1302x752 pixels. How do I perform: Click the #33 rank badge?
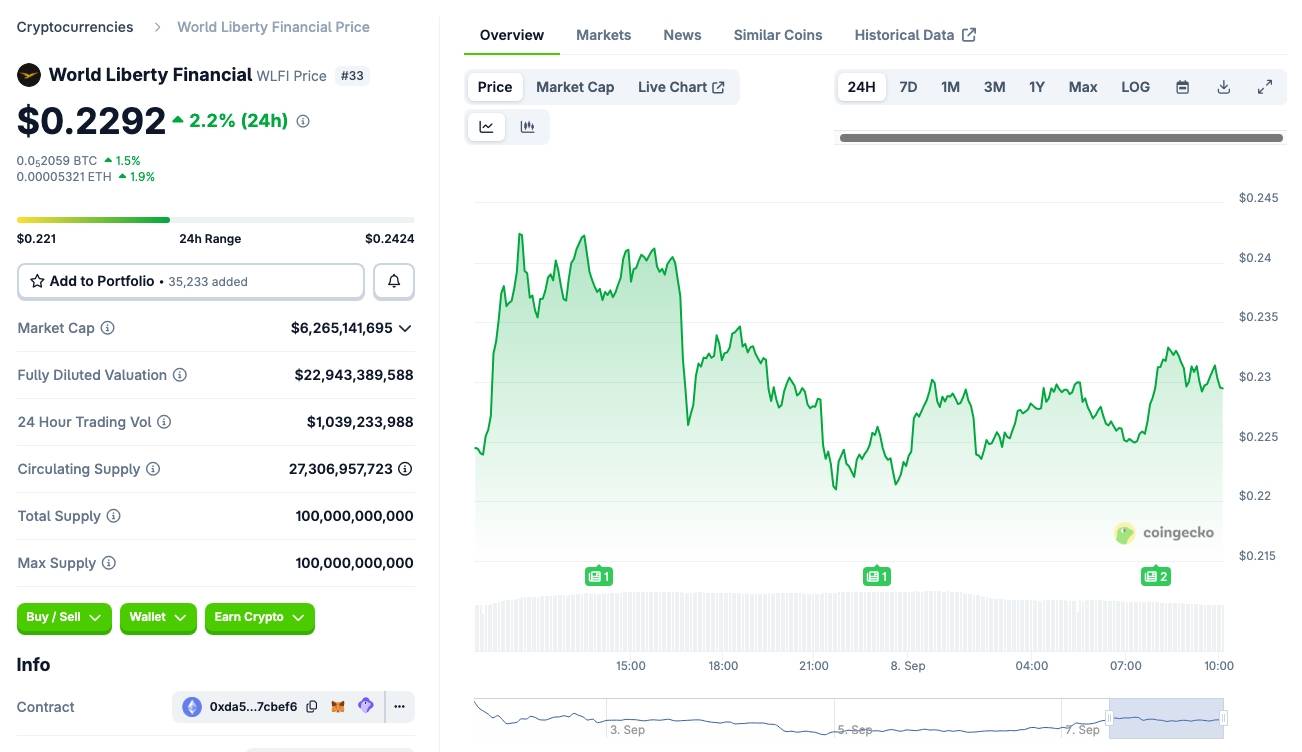(352, 75)
